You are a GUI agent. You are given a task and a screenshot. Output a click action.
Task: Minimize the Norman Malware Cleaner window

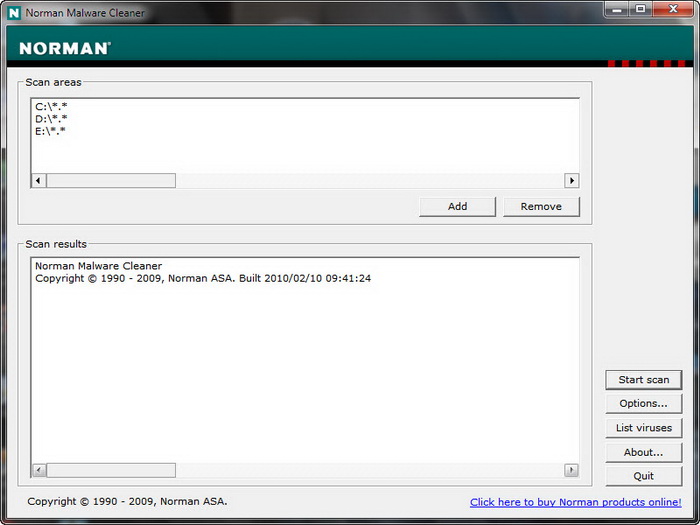[617, 9]
